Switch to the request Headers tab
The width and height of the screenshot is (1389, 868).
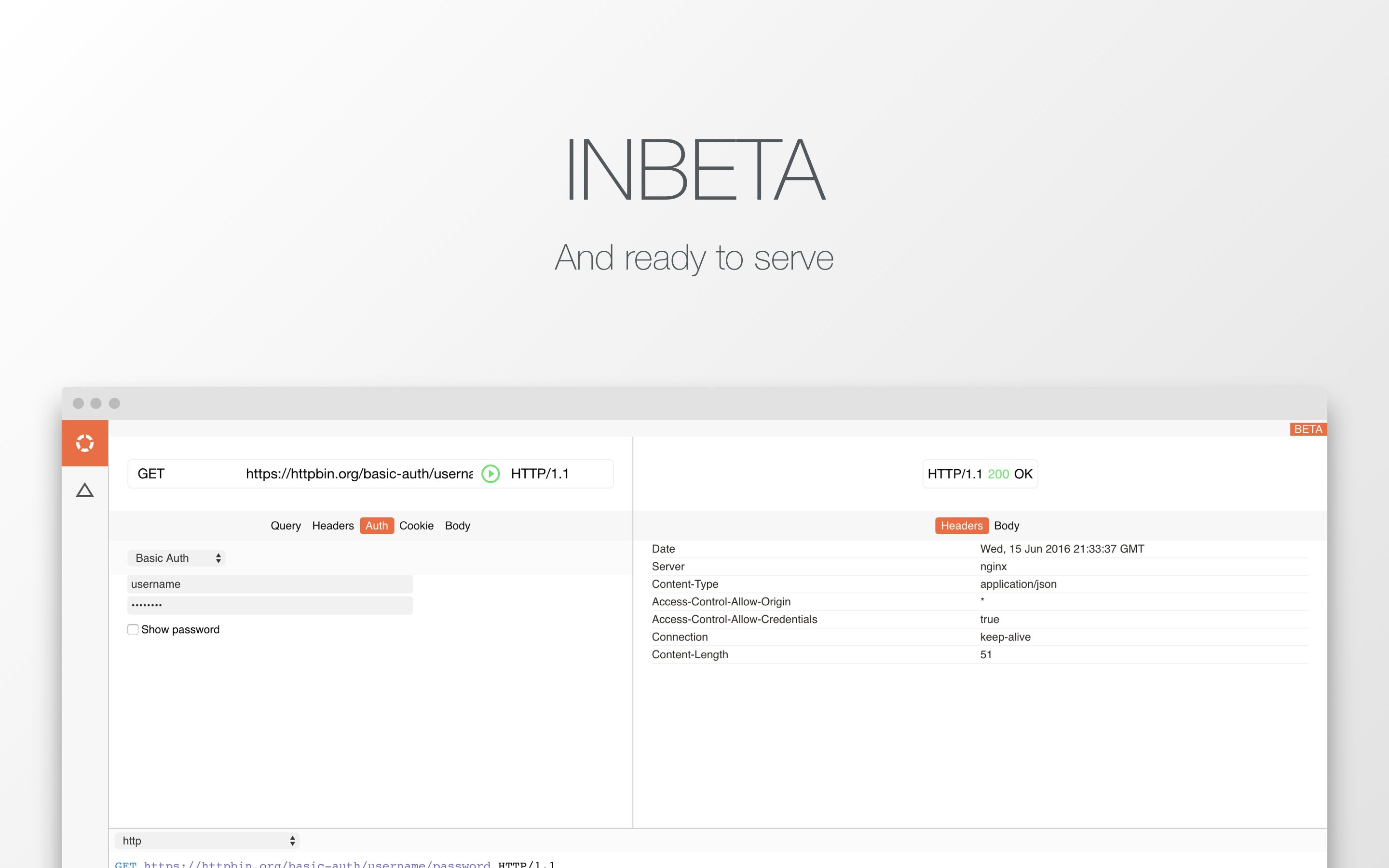[333, 526]
